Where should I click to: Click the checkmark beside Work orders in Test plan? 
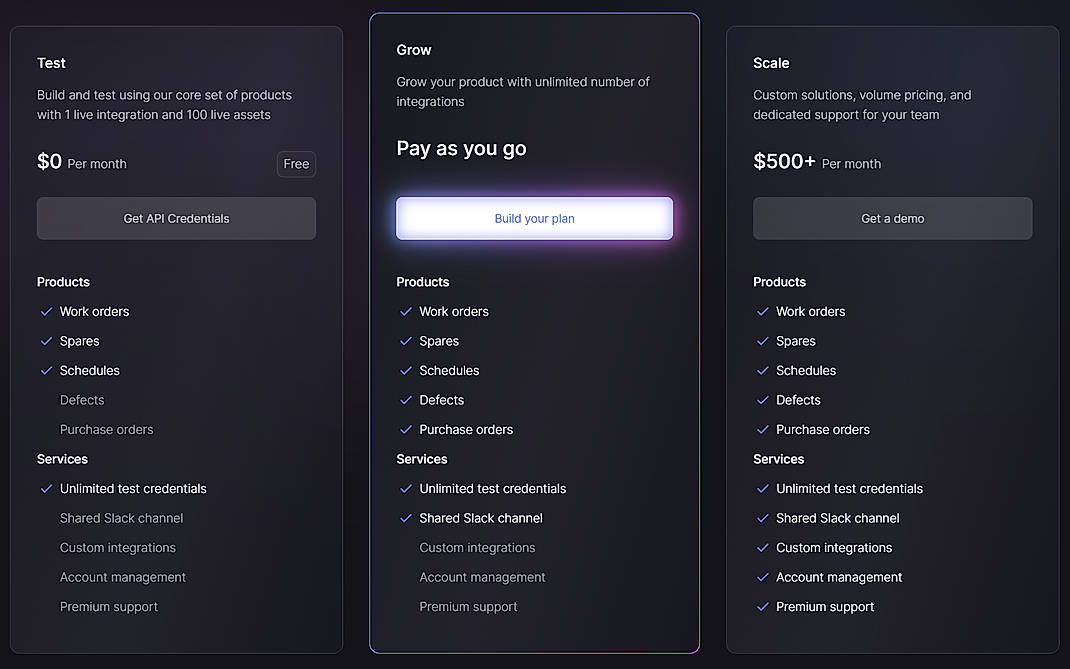click(x=46, y=312)
